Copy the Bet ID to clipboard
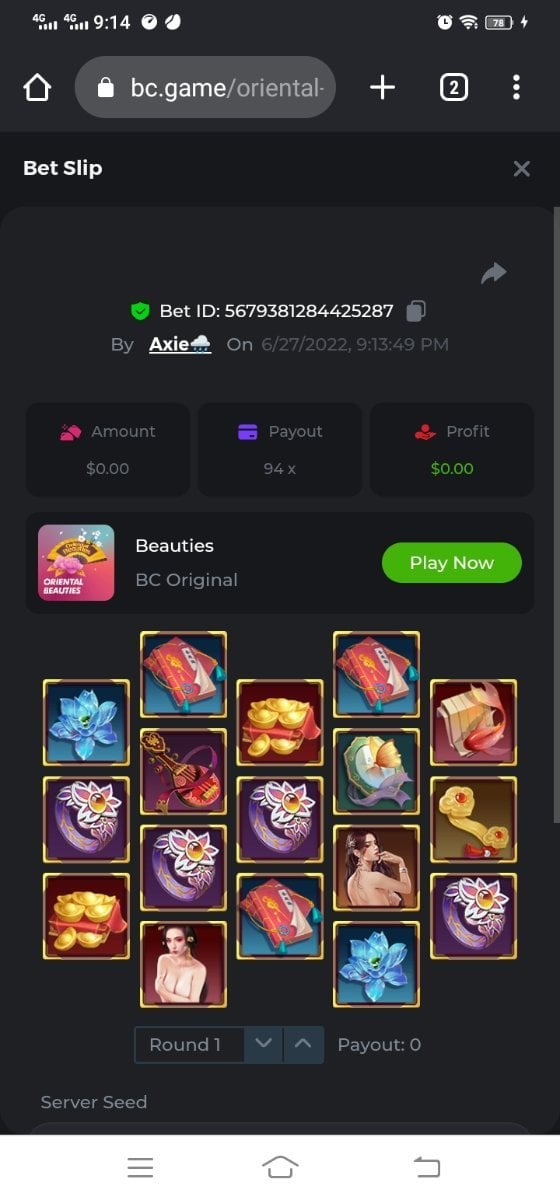The width and height of the screenshot is (560, 1200). point(416,311)
